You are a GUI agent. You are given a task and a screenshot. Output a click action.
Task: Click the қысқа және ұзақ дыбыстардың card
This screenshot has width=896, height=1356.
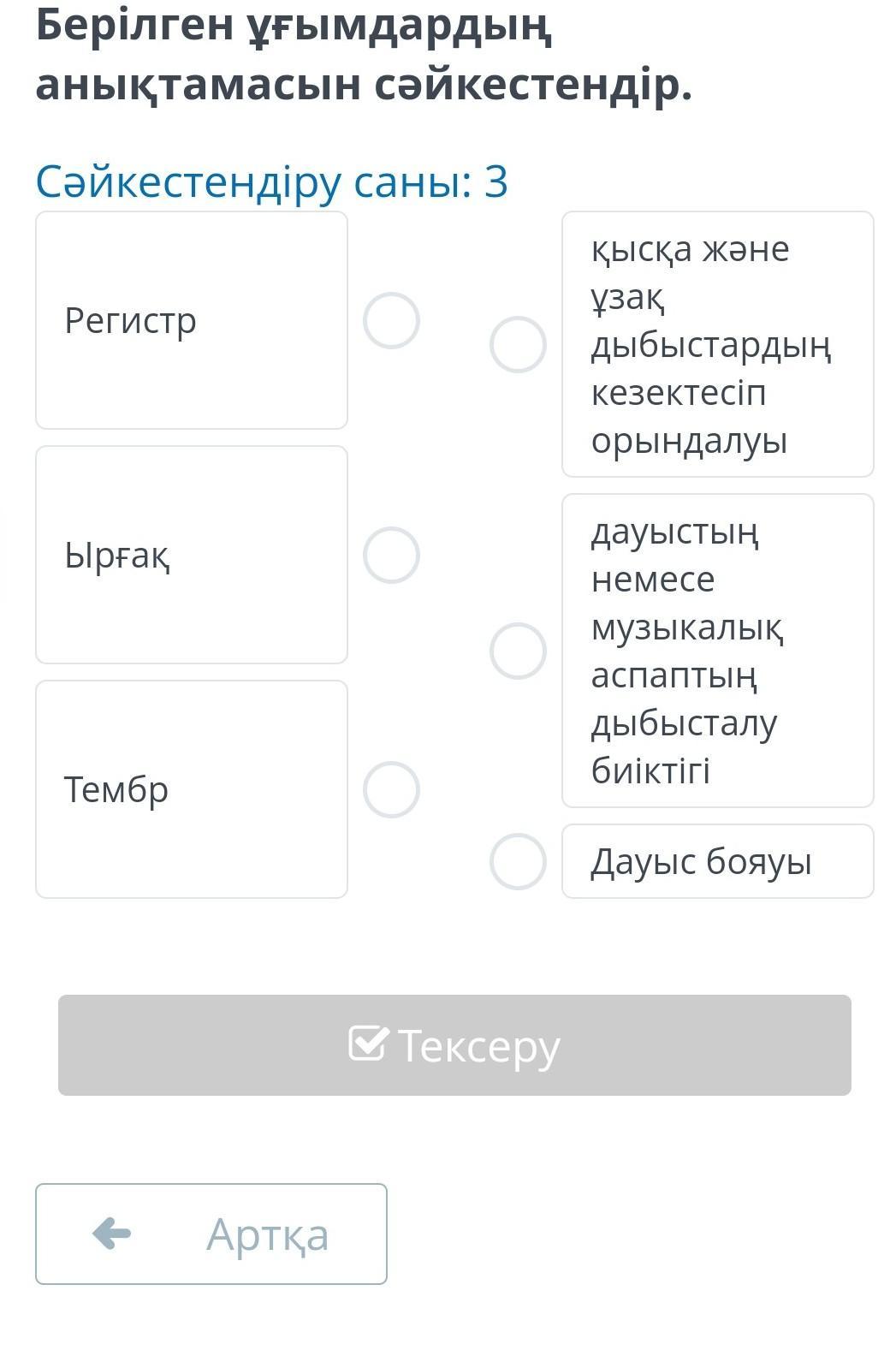point(717,344)
